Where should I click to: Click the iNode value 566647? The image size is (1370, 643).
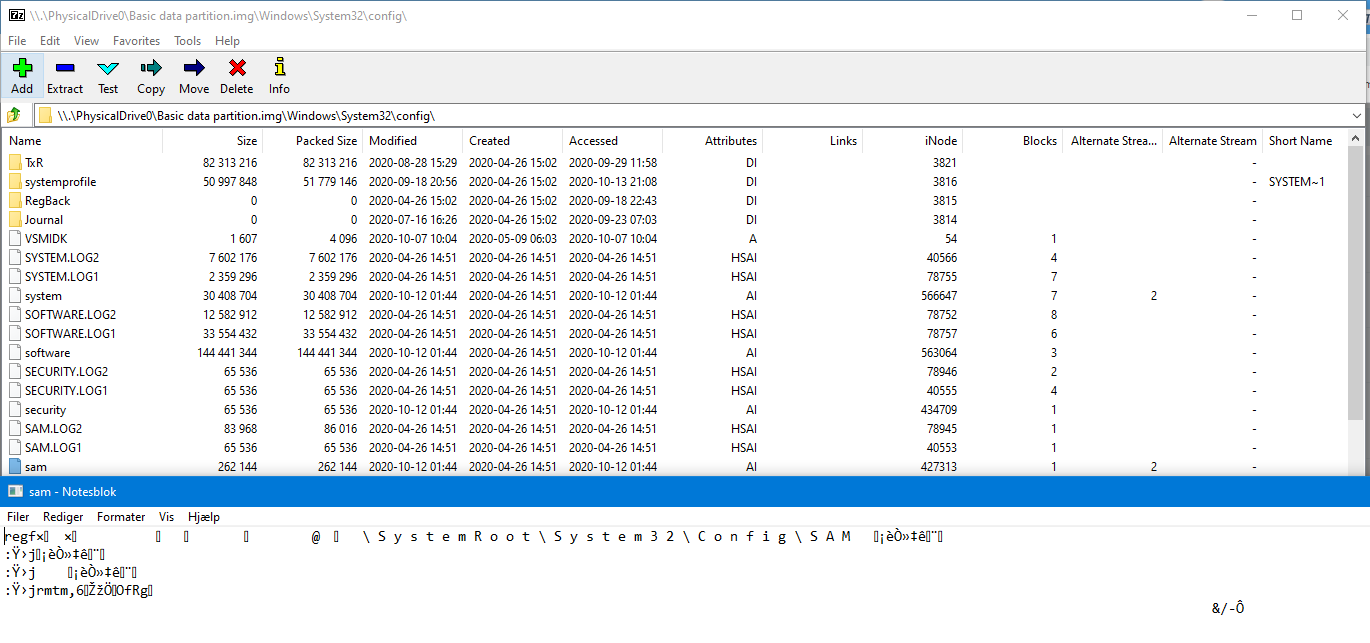[x=939, y=295]
